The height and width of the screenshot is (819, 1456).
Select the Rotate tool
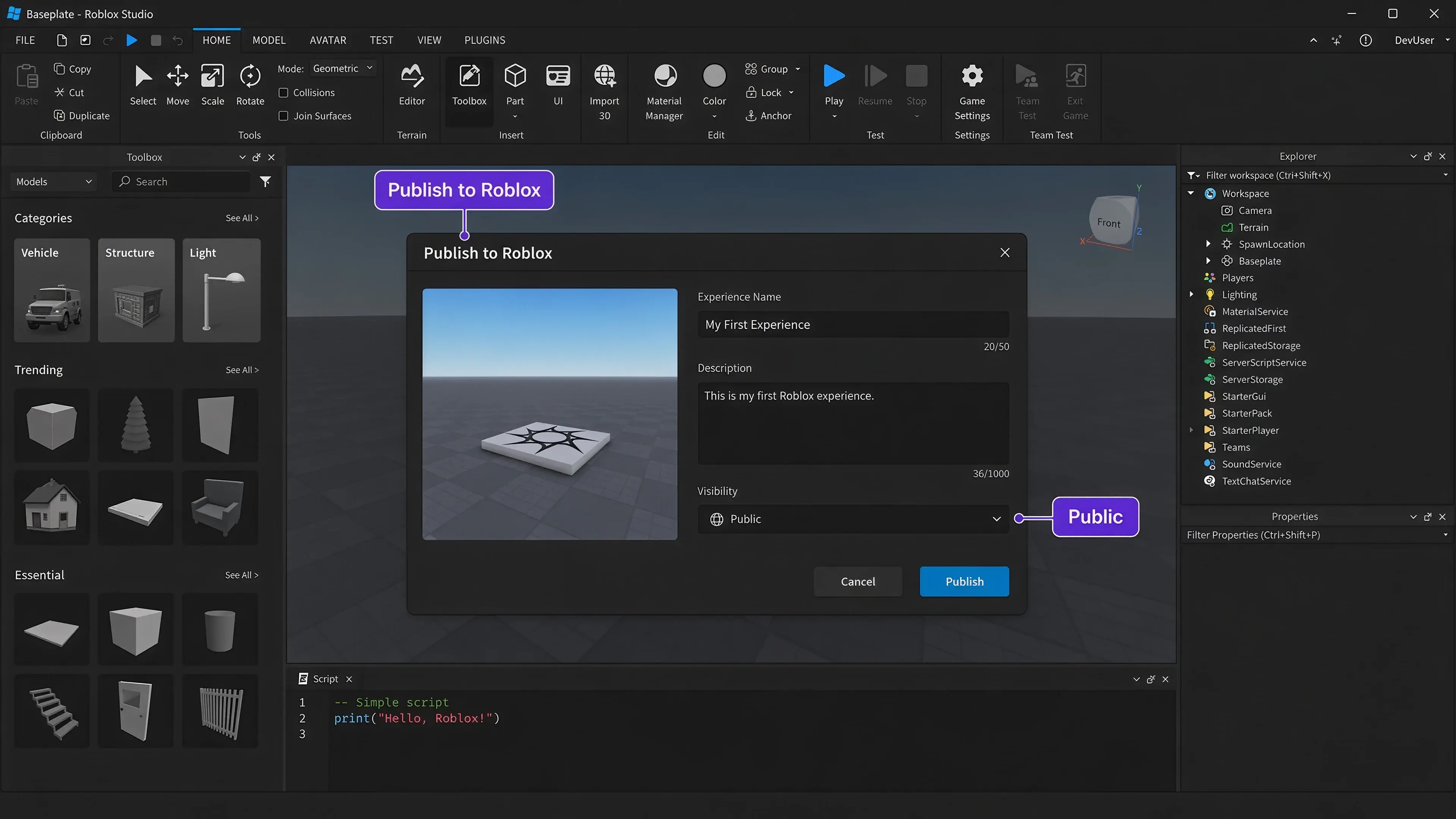[250, 85]
